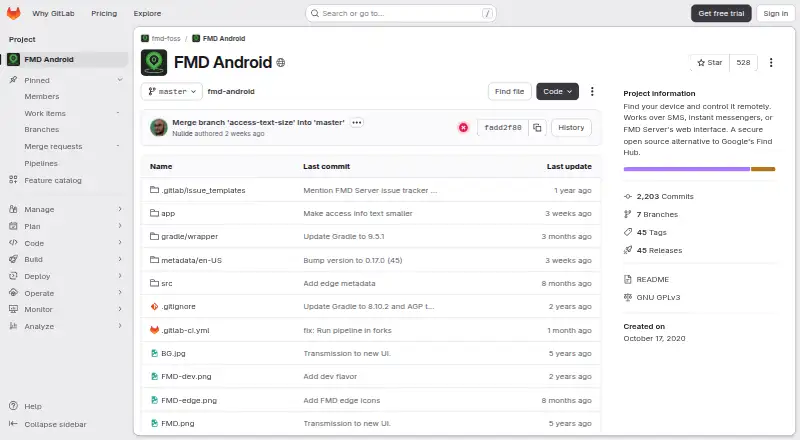Open 45 Releases link
The image size is (800, 440).
click(659, 250)
